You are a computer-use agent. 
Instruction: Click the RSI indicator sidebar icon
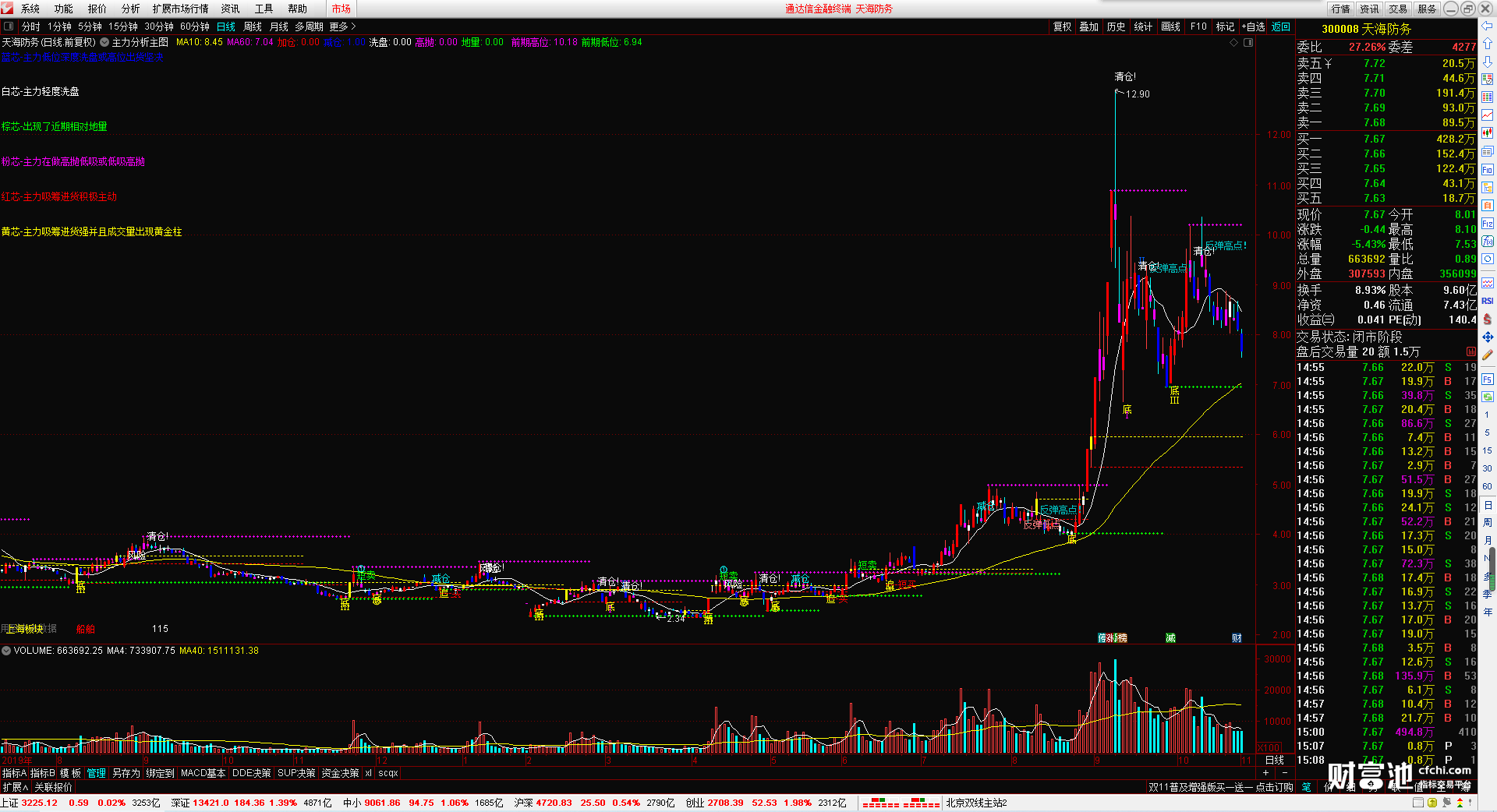pyautogui.click(x=1488, y=301)
